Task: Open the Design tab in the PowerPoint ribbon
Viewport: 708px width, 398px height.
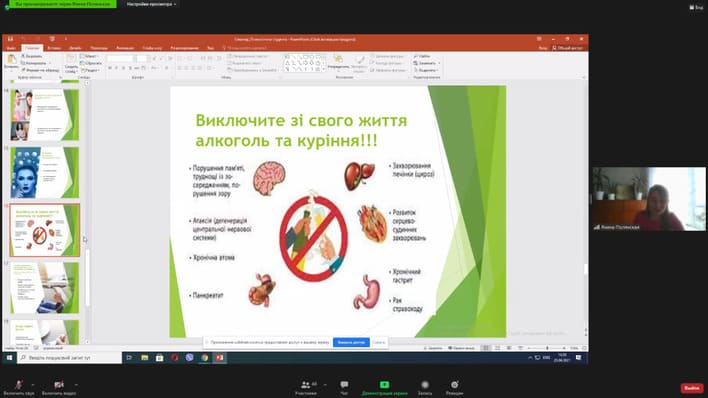Action: 75,48
